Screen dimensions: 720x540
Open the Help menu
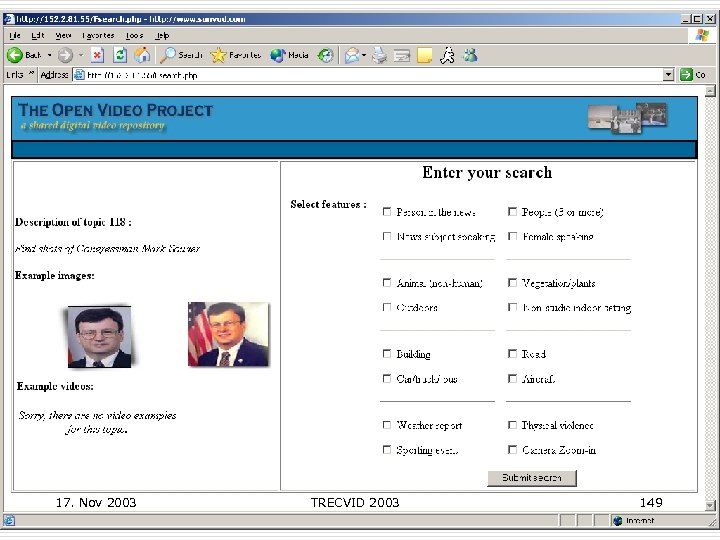[x=162, y=35]
